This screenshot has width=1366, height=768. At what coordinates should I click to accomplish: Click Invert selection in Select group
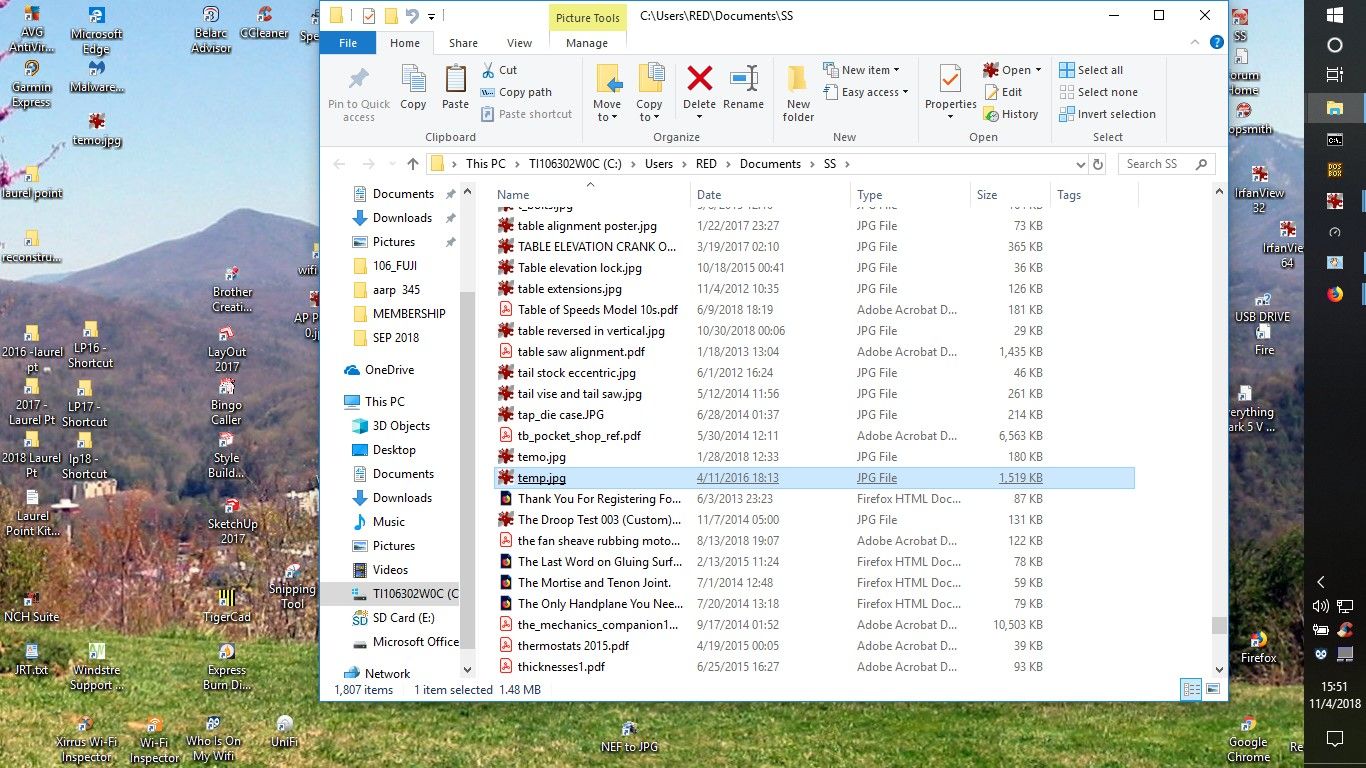pos(1107,114)
